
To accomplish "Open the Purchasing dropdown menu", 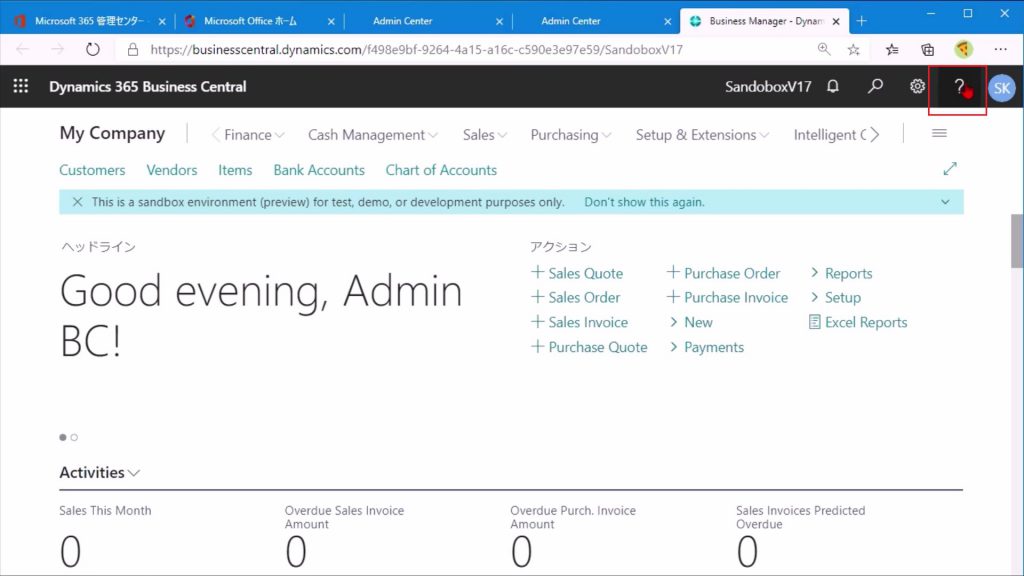I will coord(571,135).
